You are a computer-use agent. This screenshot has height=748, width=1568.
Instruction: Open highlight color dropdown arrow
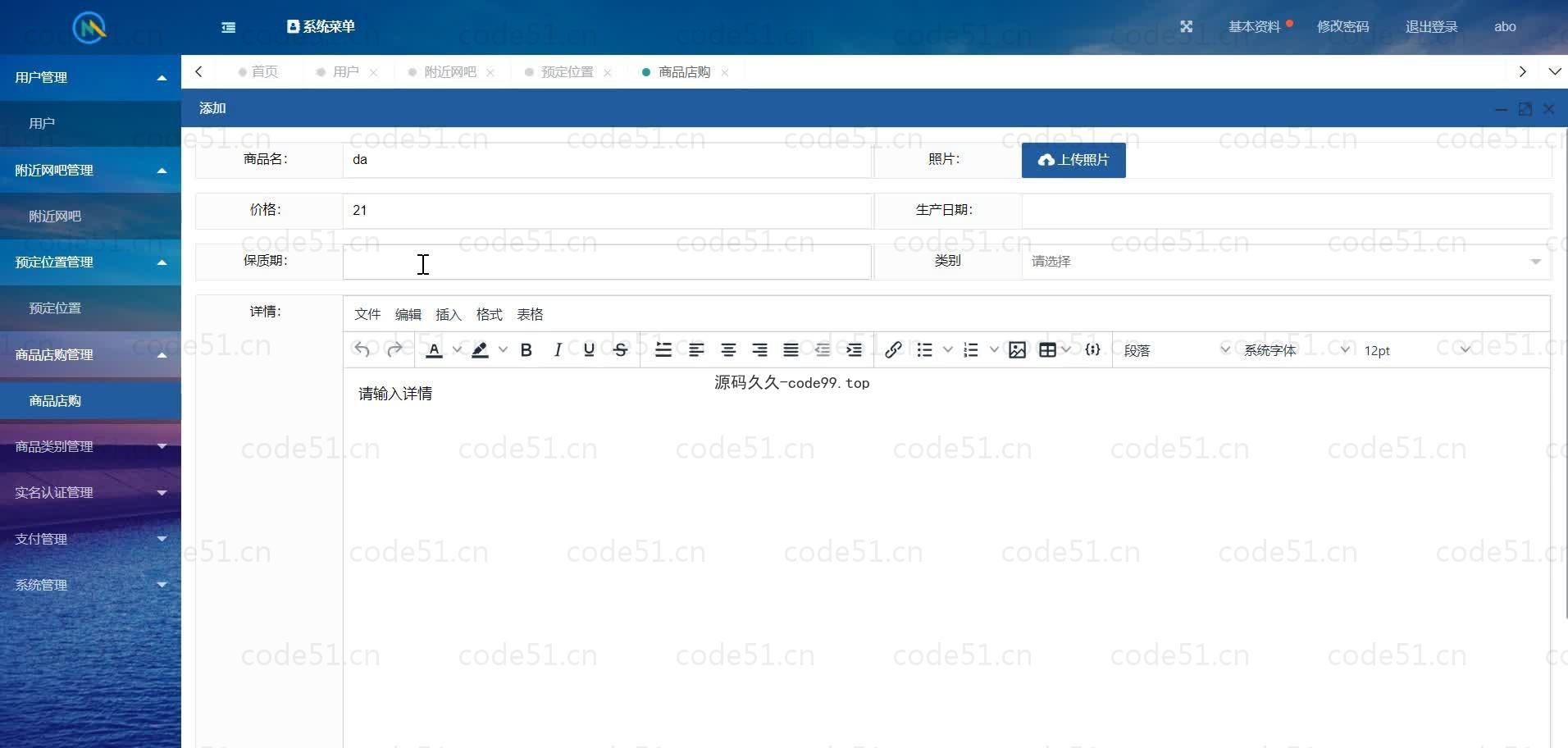(x=503, y=350)
